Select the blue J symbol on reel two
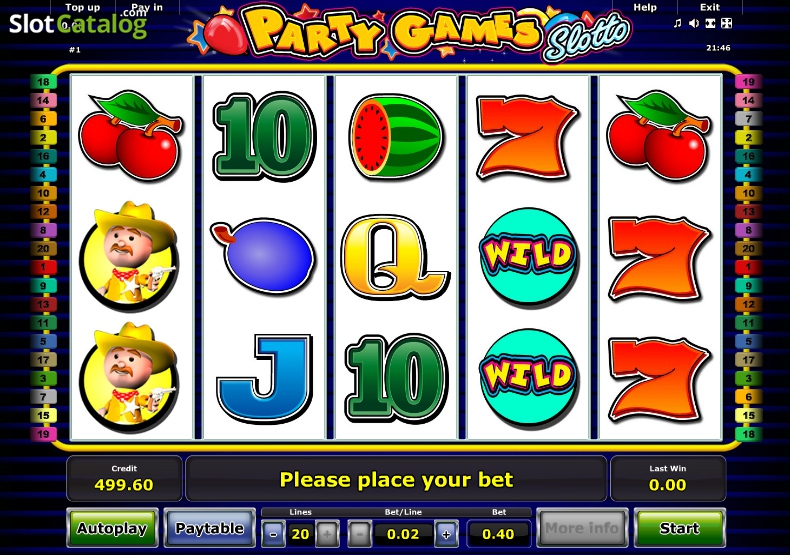This screenshot has width=790, height=555. pyautogui.click(x=264, y=378)
